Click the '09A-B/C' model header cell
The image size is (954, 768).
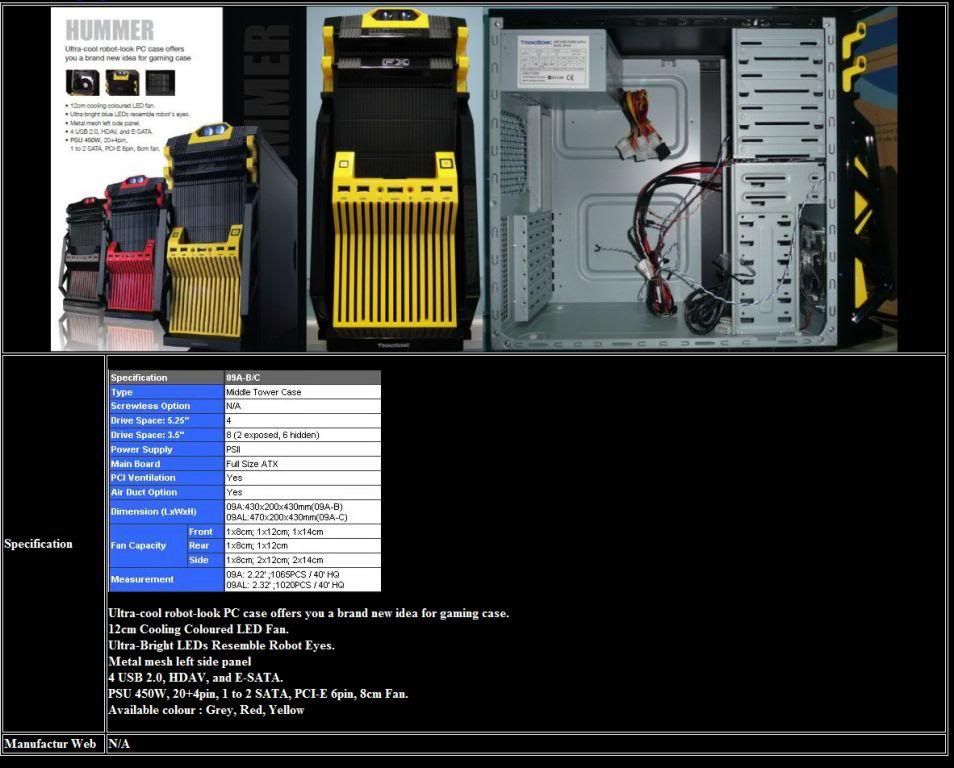click(302, 377)
